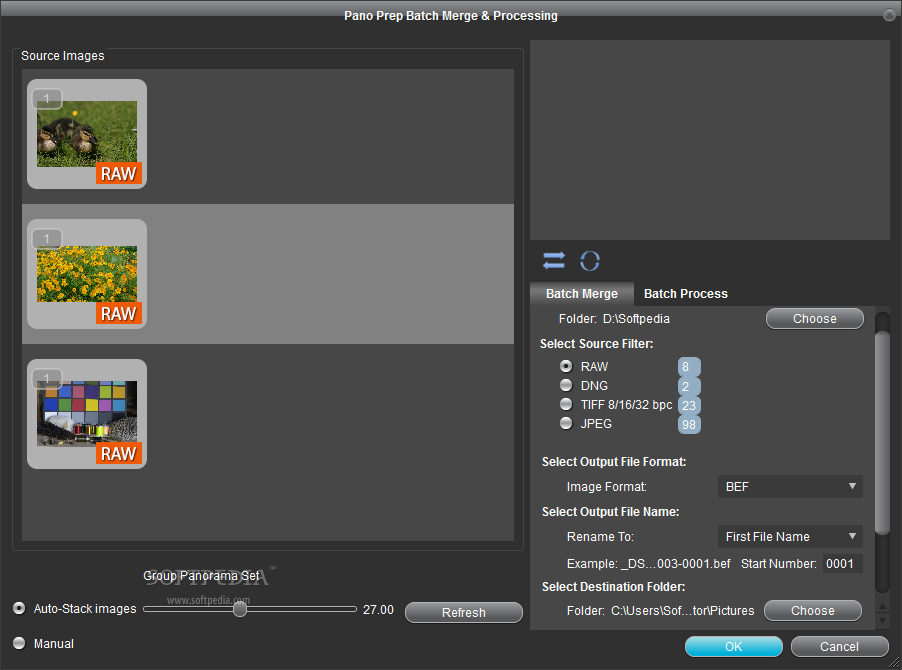This screenshot has height=670, width=902.
Task: Confirm with the OK button
Action: (x=733, y=646)
